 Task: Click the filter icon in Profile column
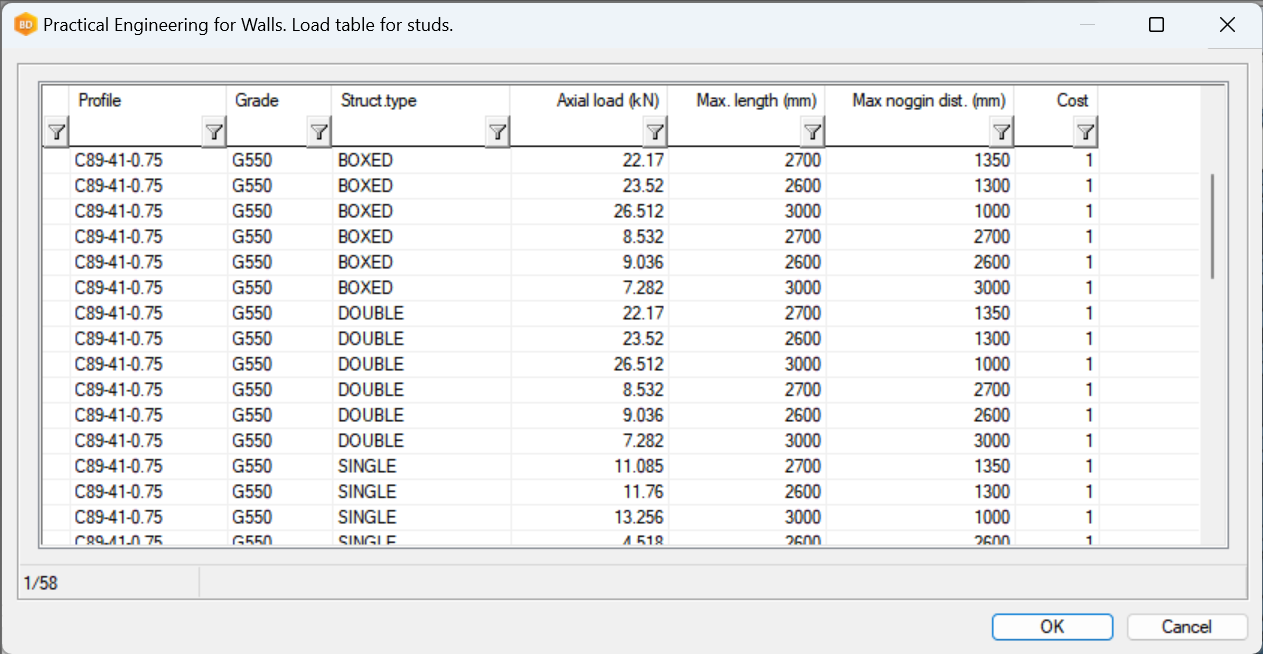[x=214, y=132]
